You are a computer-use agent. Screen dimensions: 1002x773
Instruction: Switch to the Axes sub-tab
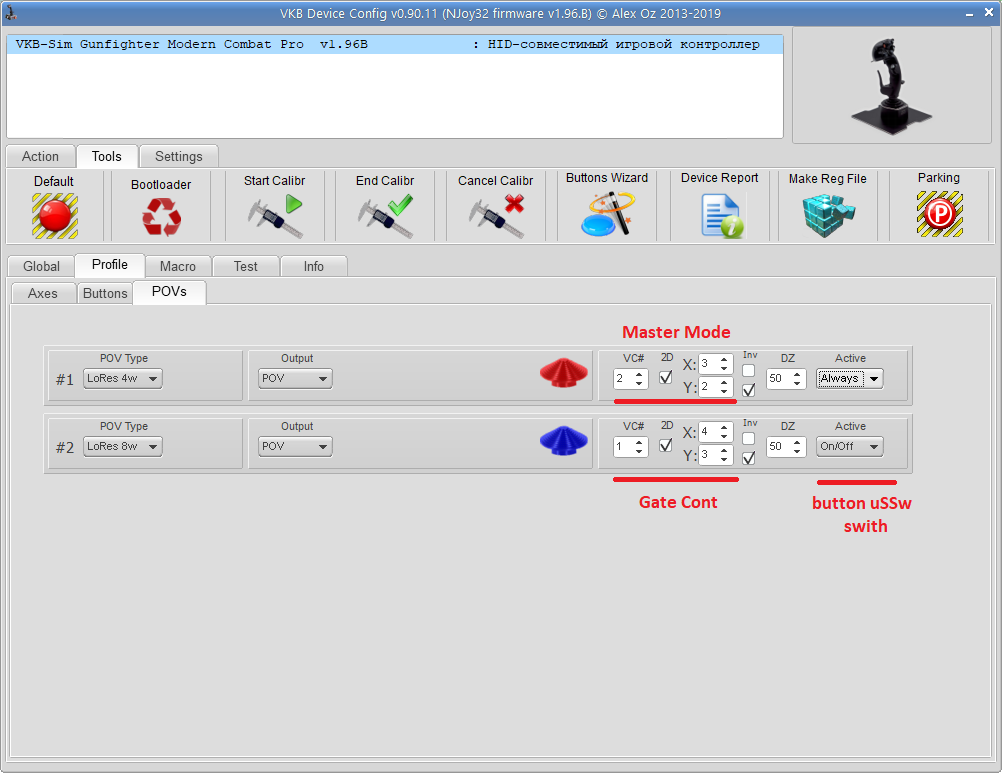[x=43, y=293]
